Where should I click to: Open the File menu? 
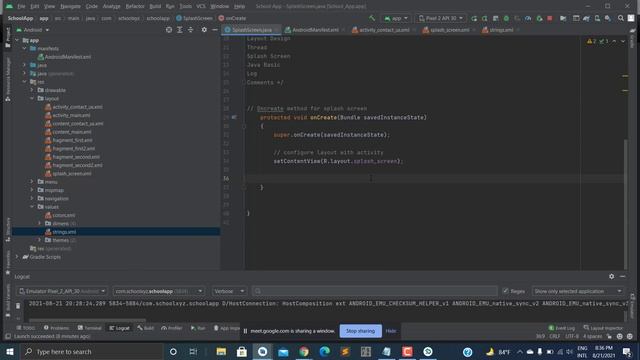(21, 6)
